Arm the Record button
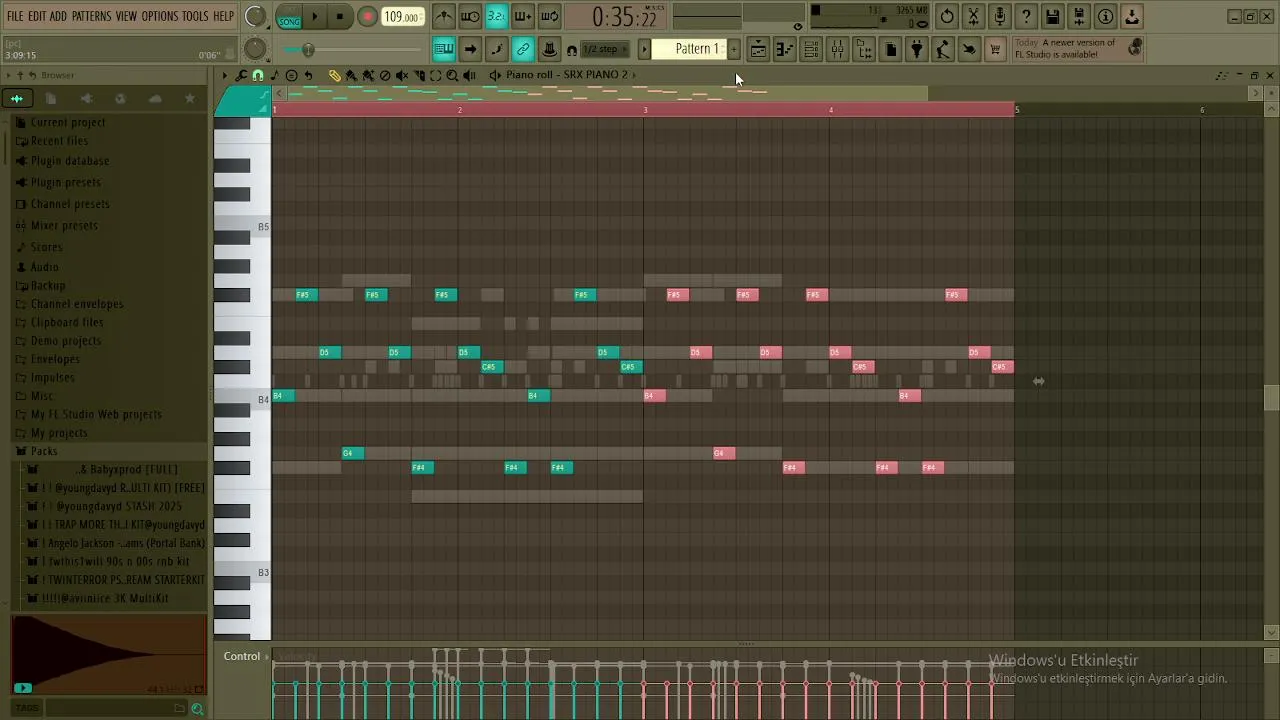 (367, 16)
